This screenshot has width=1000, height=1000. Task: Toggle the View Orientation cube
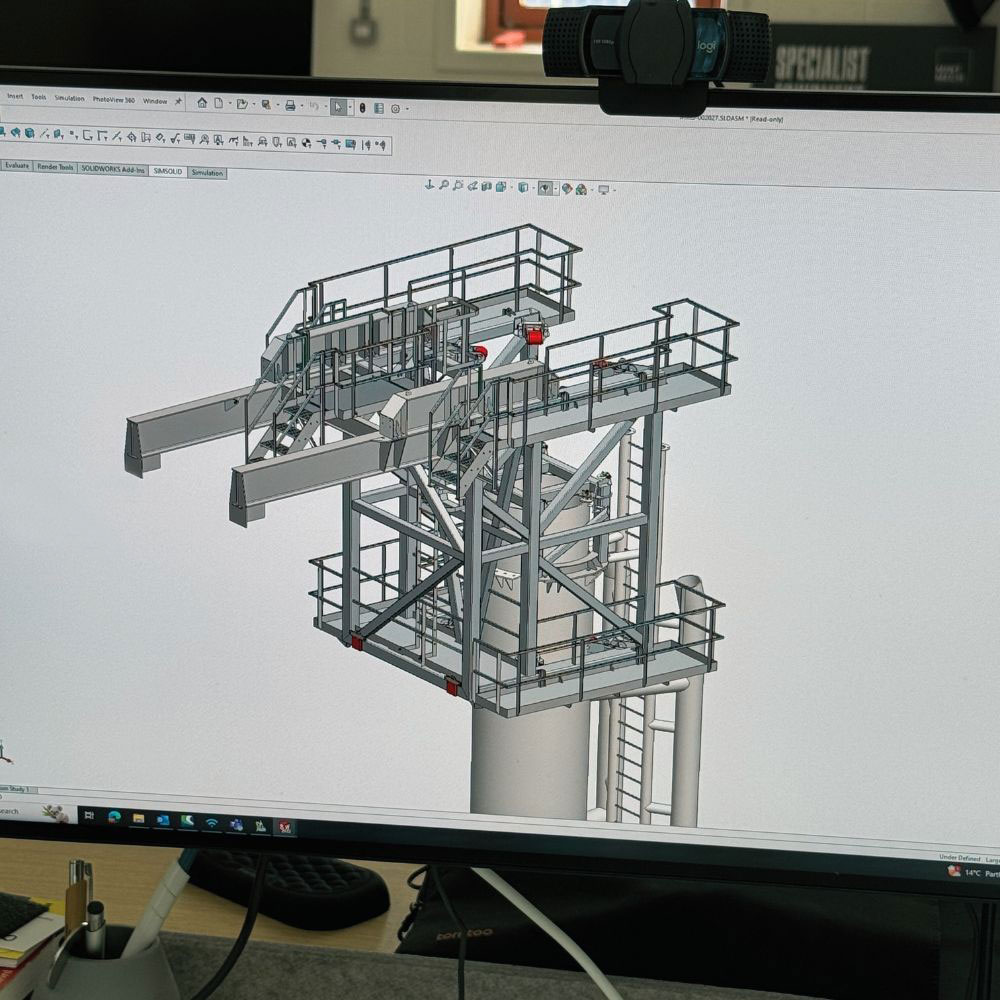pyautogui.click(x=500, y=186)
